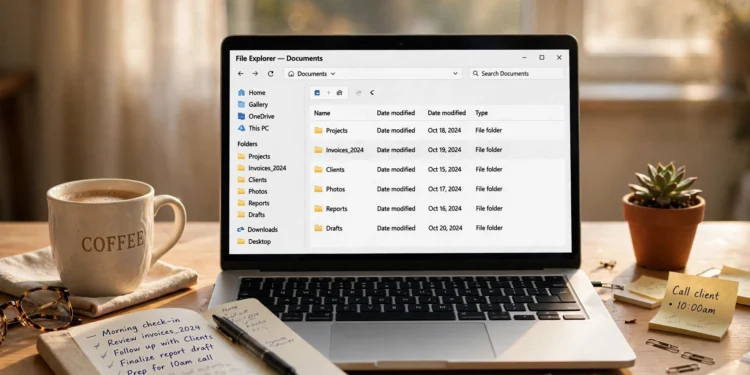
Task: Refresh the Documents folder view
Action: (x=271, y=74)
